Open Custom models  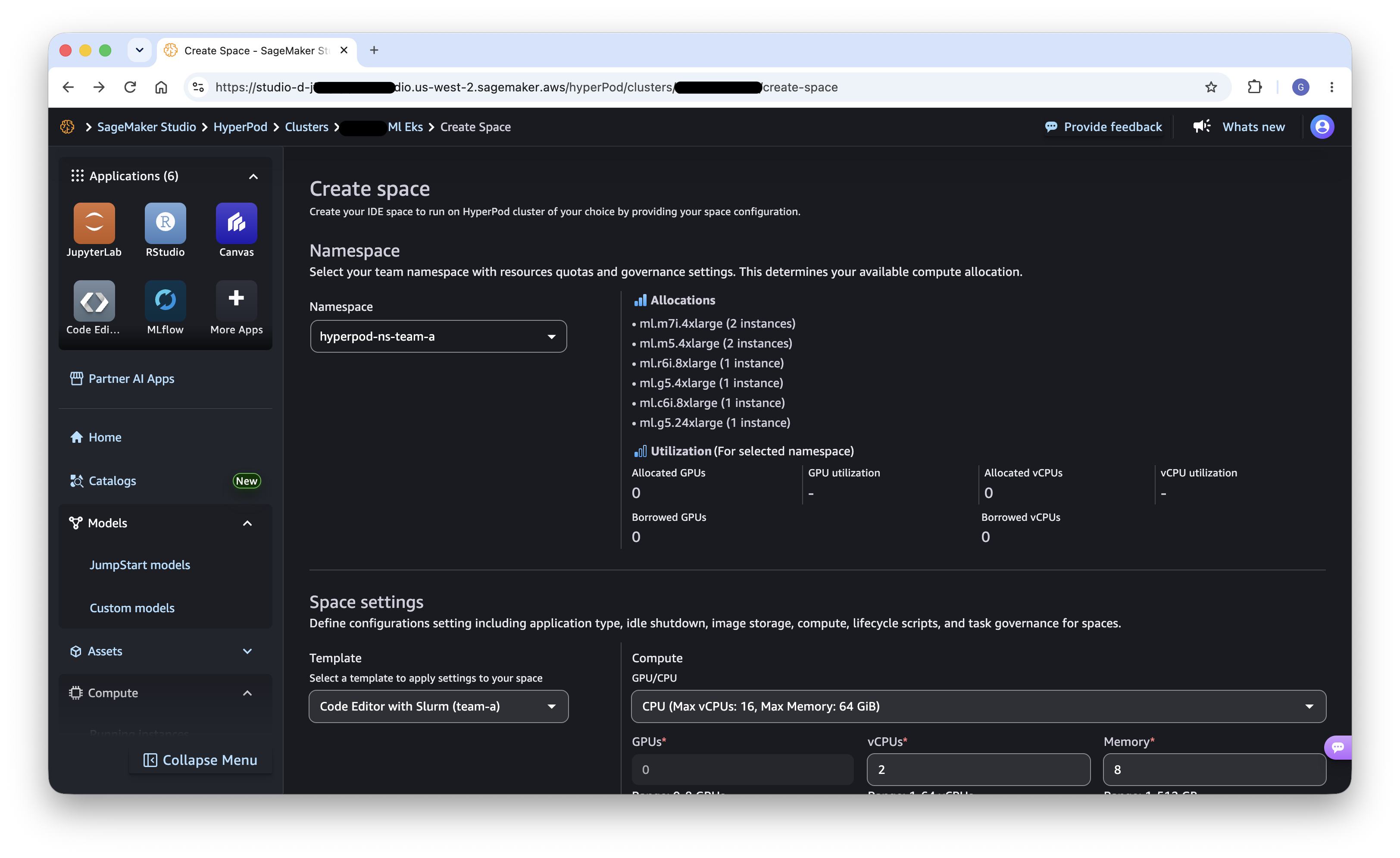pyautogui.click(x=132, y=608)
